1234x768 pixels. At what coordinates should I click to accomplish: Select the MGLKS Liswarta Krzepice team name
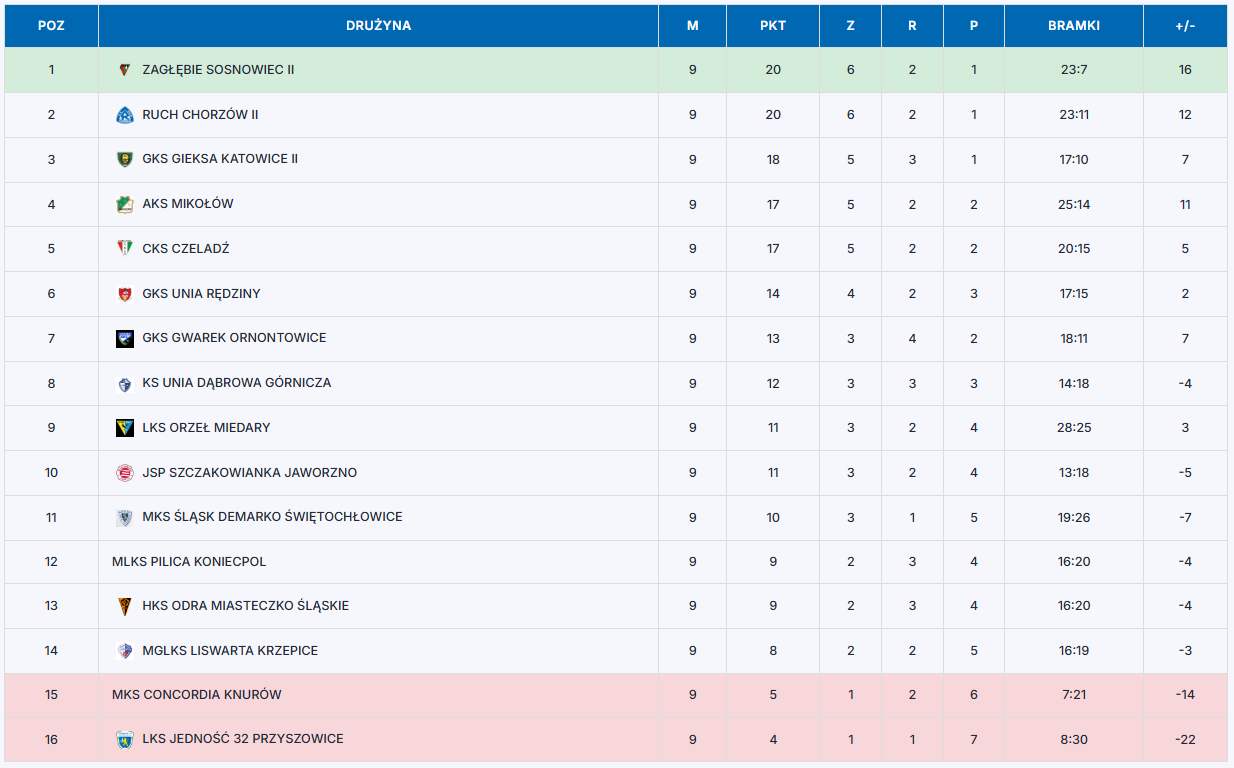tap(230, 651)
